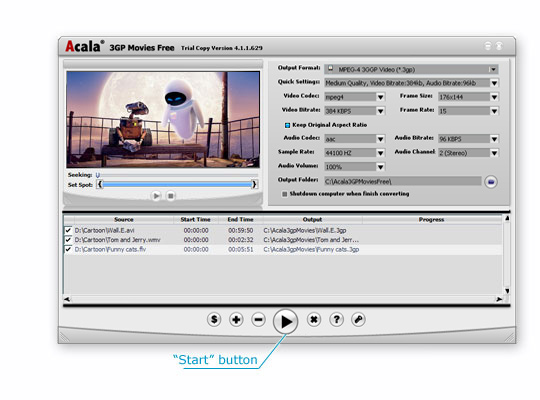Click output path Funny cats.3gp

tap(311, 249)
